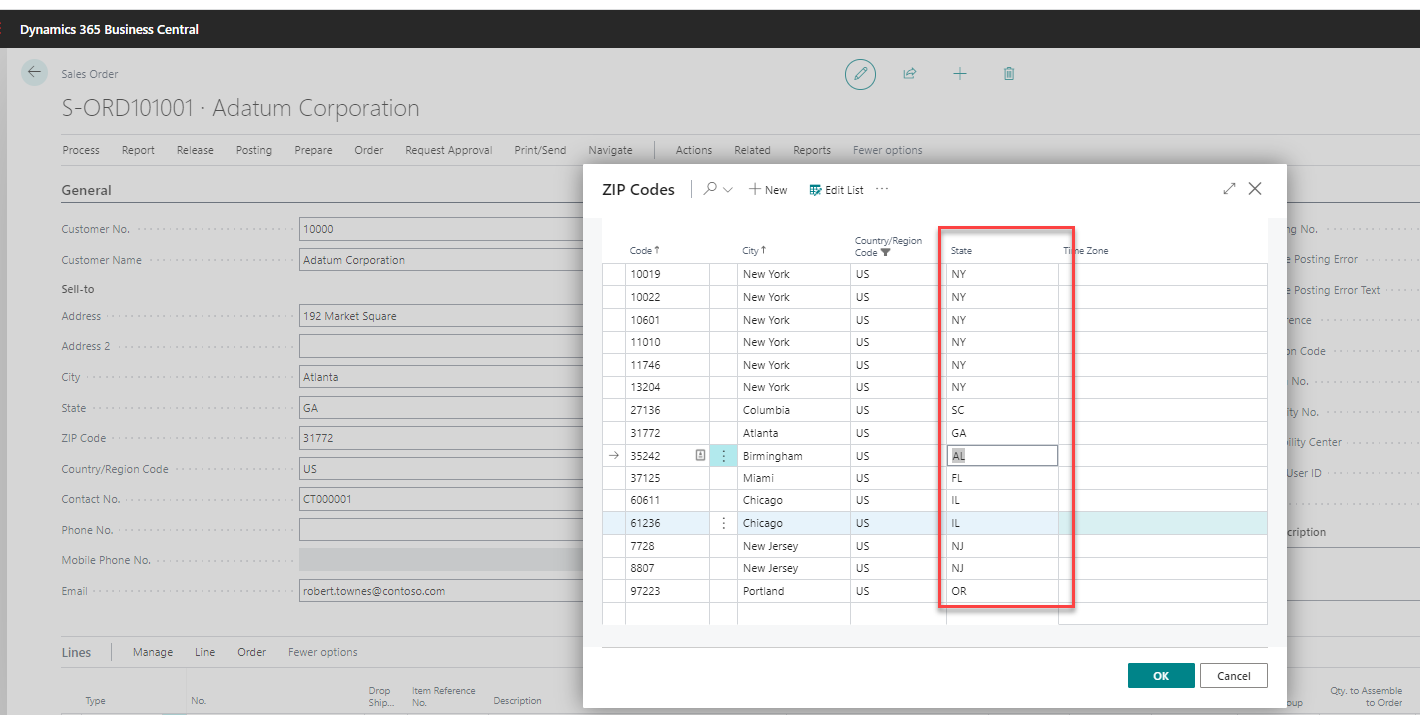The width and height of the screenshot is (1420, 715).
Task: Expand the ZIP Codes dialog to full screen
Action: pyautogui.click(x=1229, y=189)
